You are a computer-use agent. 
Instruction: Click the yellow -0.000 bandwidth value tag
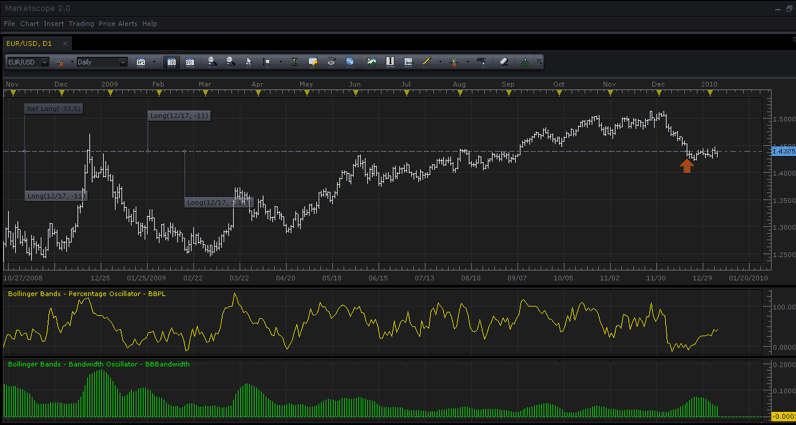tap(783, 417)
